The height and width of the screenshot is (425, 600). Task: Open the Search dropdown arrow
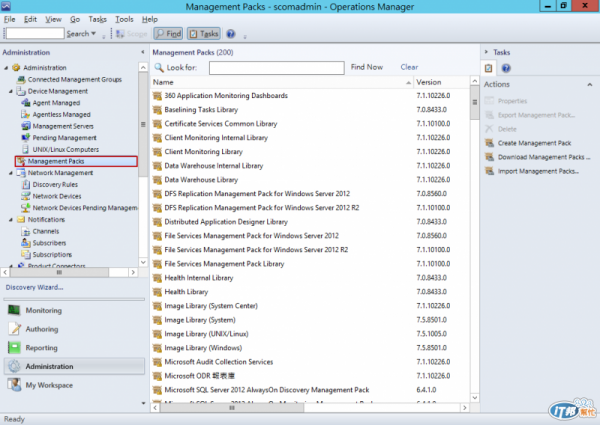tap(93, 34)
